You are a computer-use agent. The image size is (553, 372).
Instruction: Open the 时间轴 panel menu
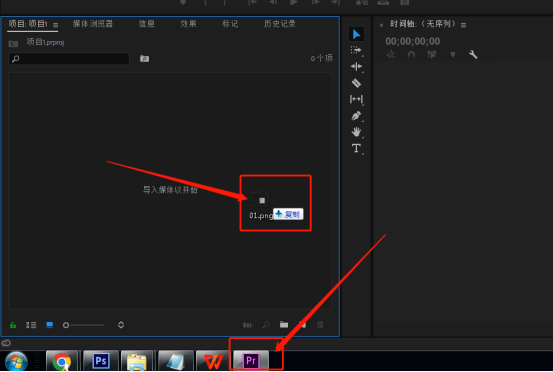coord(463,25)
